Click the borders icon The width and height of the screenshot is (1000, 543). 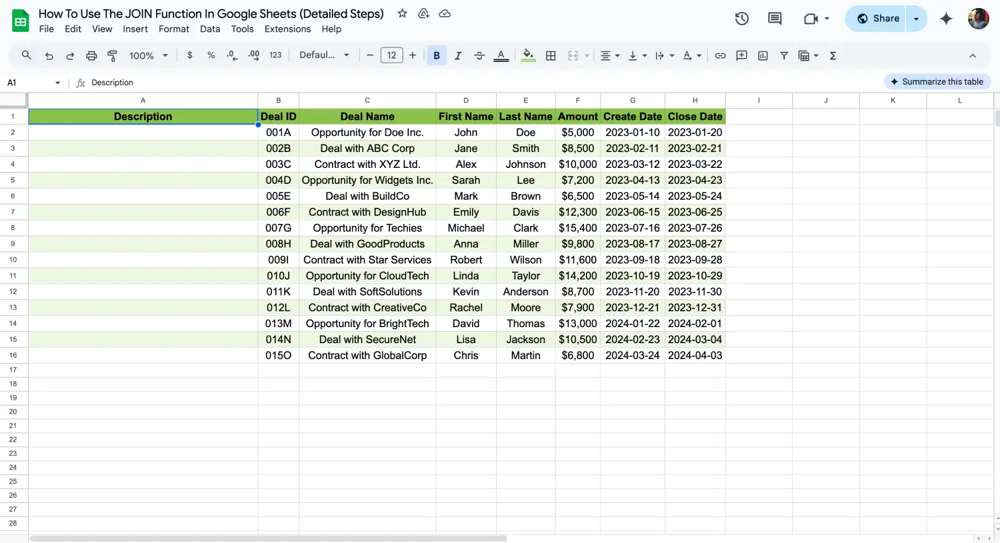point(551,56)
